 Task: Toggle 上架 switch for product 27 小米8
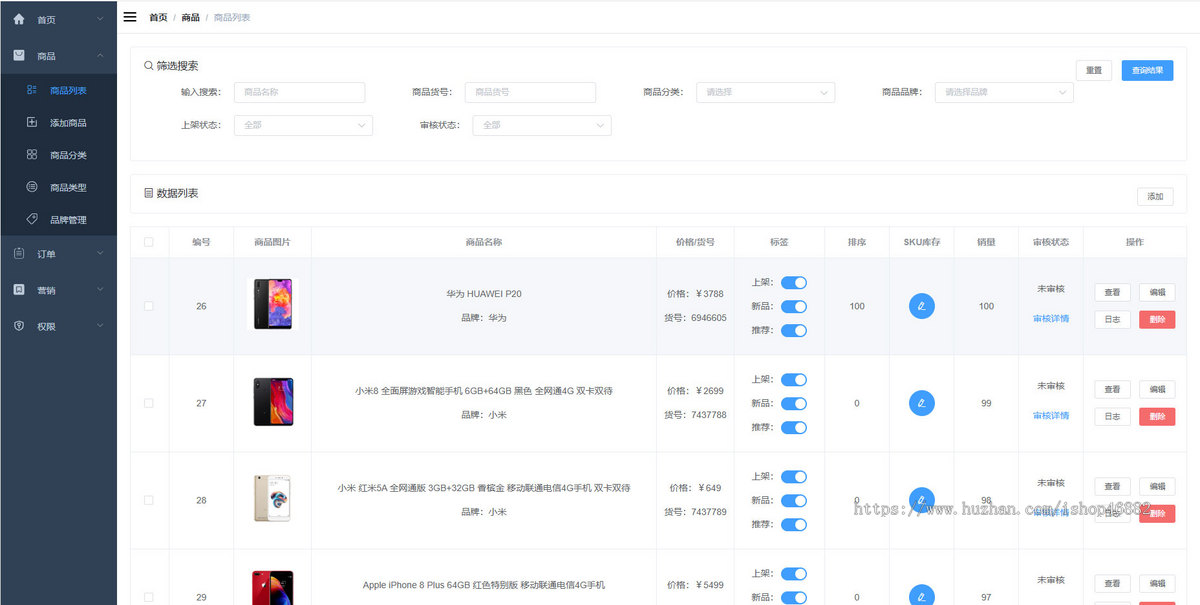tap(794, 379)
